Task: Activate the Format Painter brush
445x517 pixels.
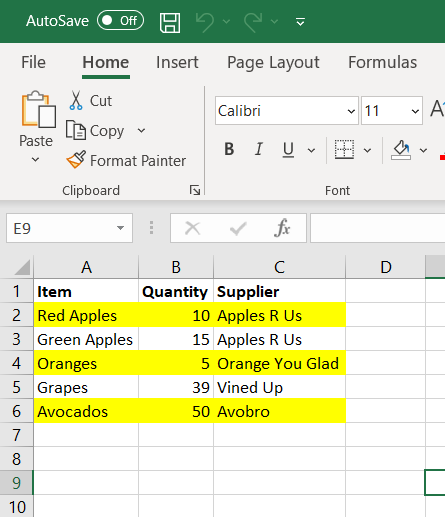Action: (x=126, y=160)
